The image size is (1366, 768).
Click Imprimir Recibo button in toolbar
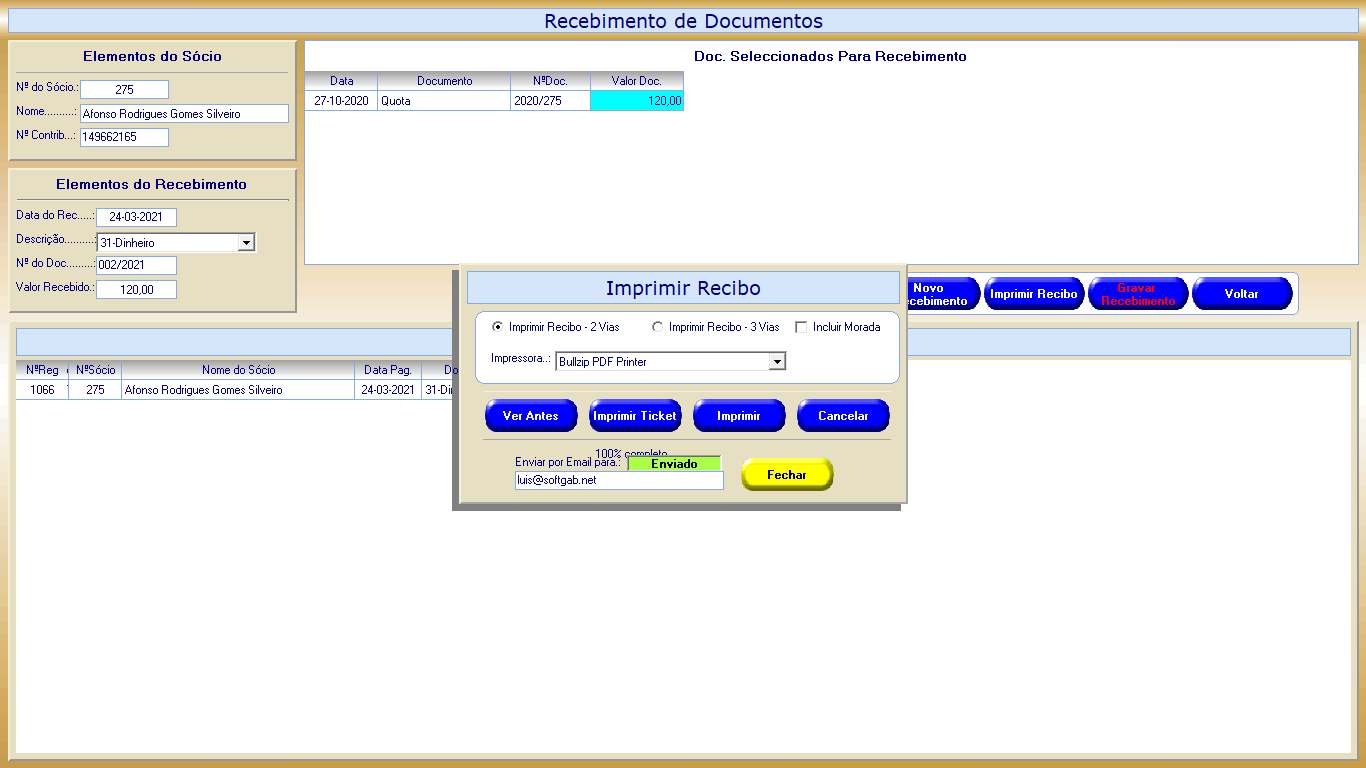[x=1033, y=294]
